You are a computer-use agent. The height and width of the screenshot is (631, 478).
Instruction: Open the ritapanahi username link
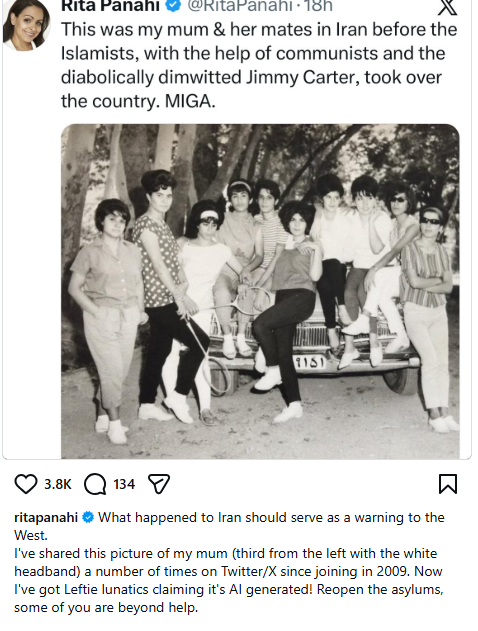(46, 518)
